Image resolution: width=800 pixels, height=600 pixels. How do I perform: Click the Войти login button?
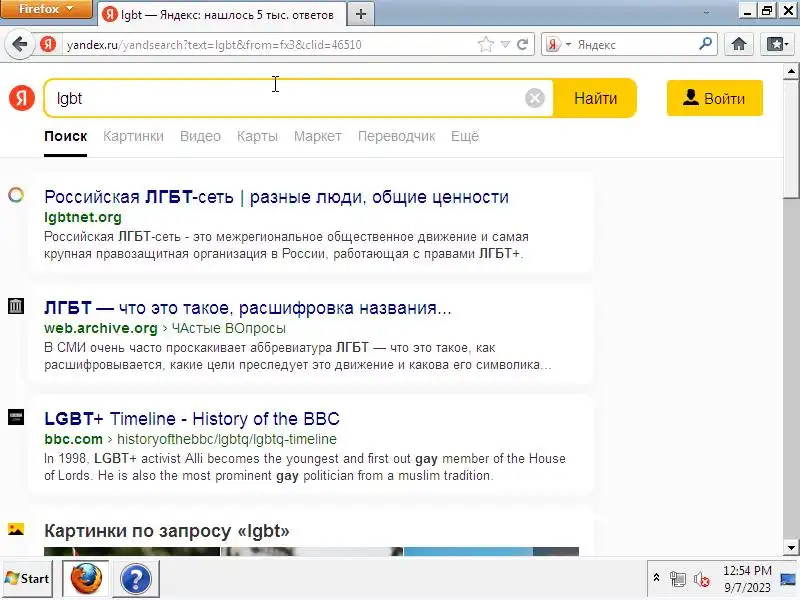pyautogui.click(x=715, y=98)
